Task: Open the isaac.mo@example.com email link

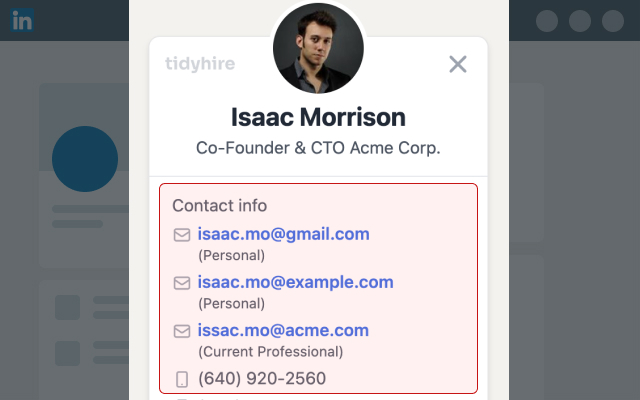Action: coord(296,282)
